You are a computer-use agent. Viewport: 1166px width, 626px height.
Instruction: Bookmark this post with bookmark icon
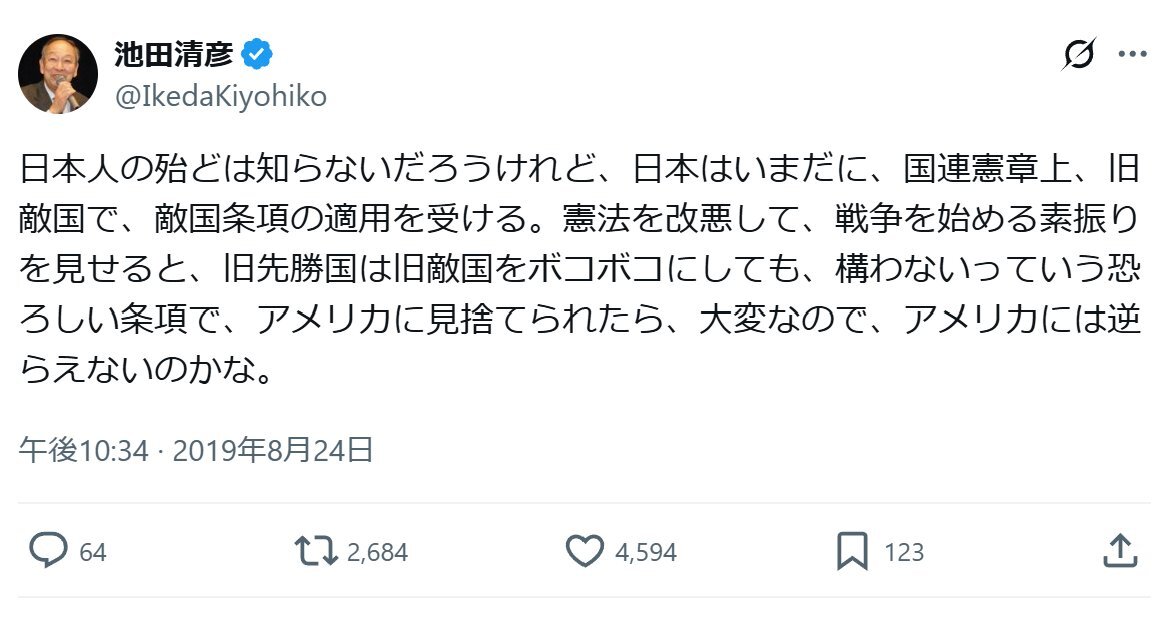851,551
